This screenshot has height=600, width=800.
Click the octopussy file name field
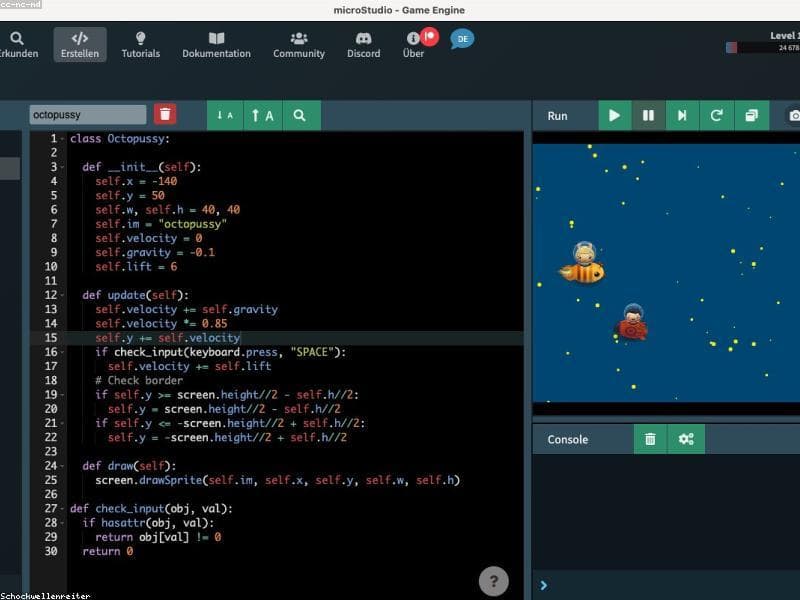point(88,115)
